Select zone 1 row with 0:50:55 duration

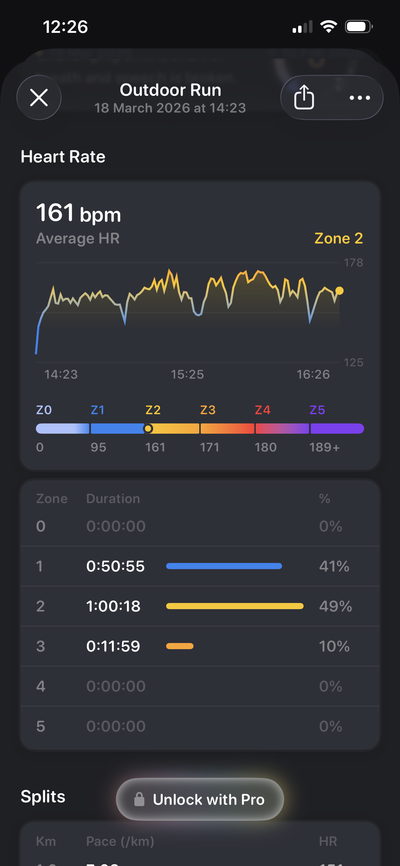coord(200,566)
